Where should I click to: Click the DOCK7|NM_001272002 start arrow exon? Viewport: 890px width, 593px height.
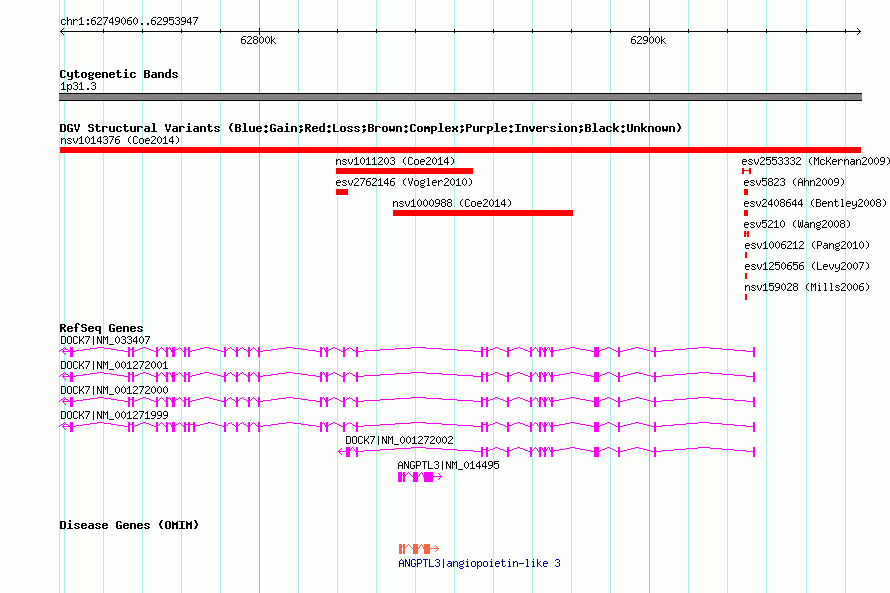pos(348,452)
